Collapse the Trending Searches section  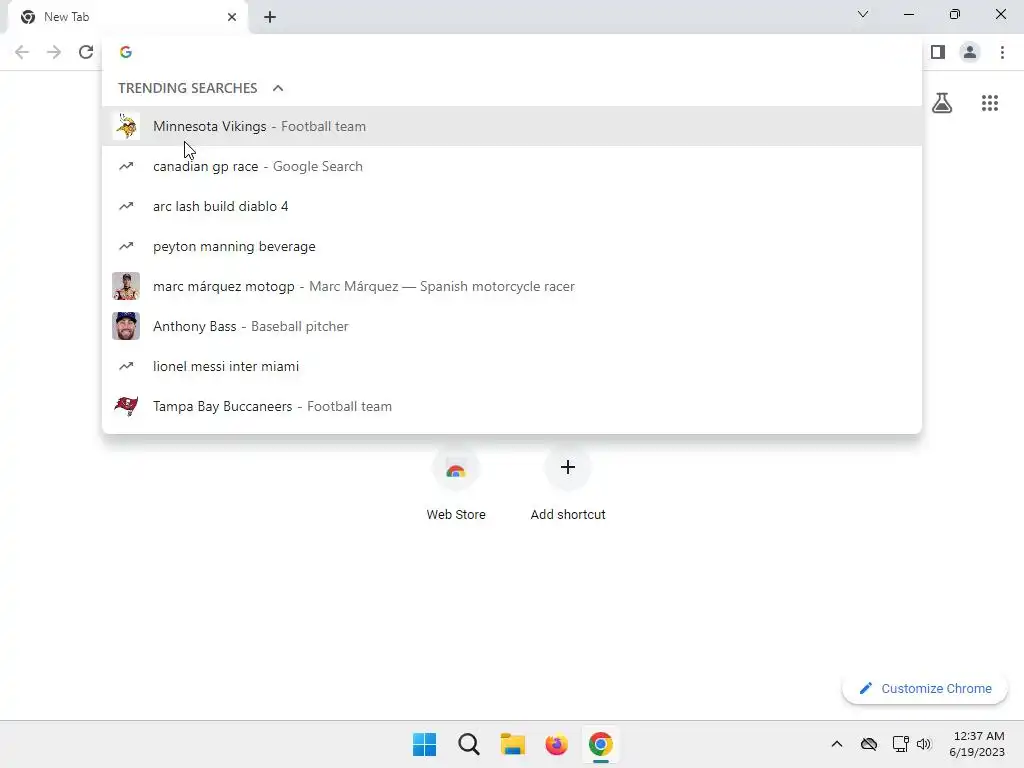pos(278,88)
